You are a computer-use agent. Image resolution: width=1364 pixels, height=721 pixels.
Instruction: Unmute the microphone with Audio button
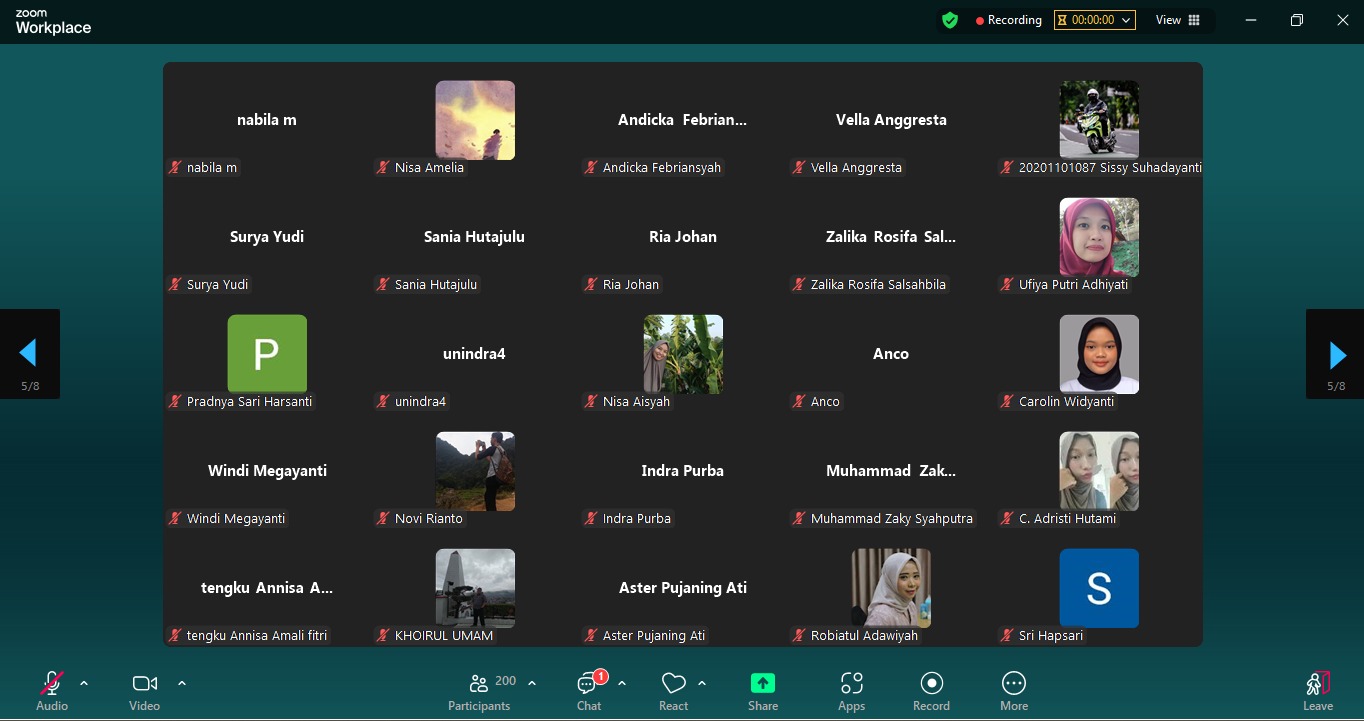tap(51, 684)
